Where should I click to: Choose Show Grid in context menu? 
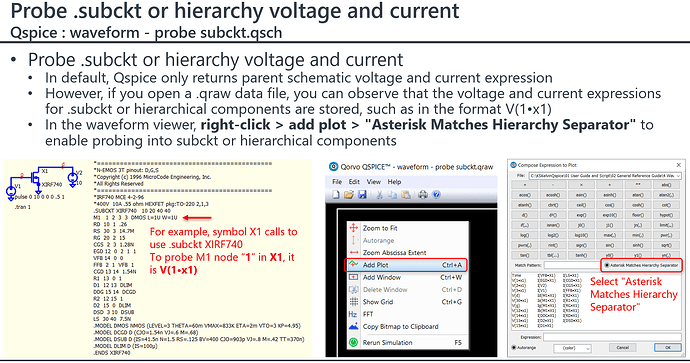405,302
